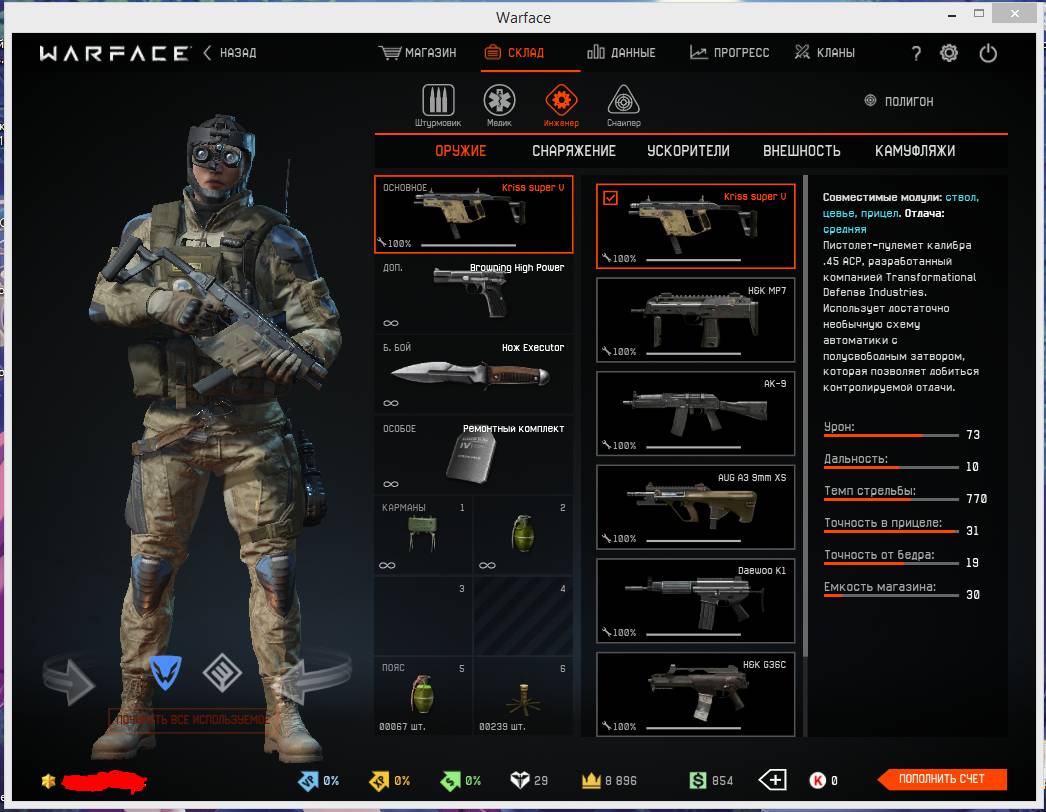
Task: Click the blue experience booster icon
Action: [308, 781]
